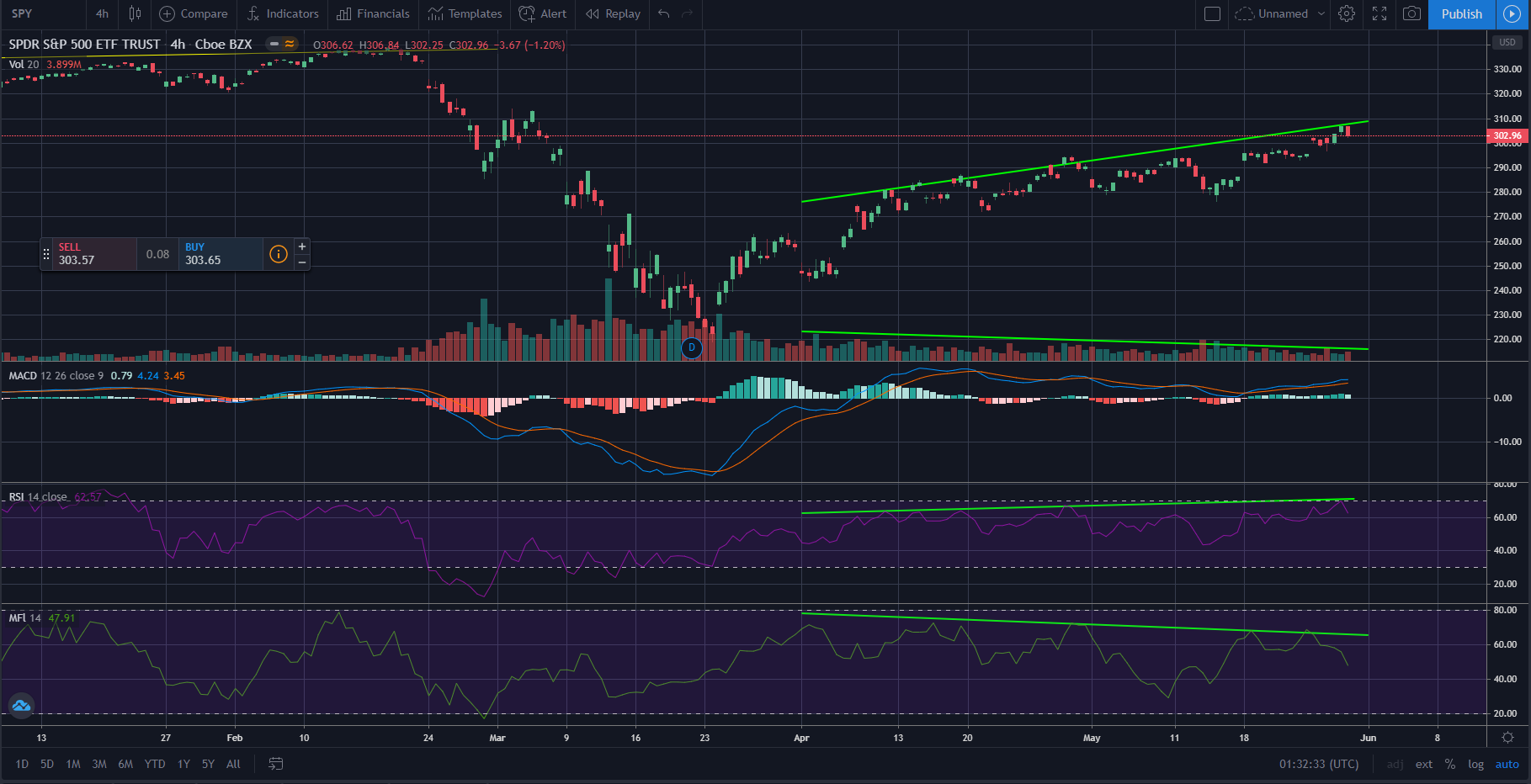
Task: Select the MACD 12 26 close 9 label
Action: click(56, 376)
